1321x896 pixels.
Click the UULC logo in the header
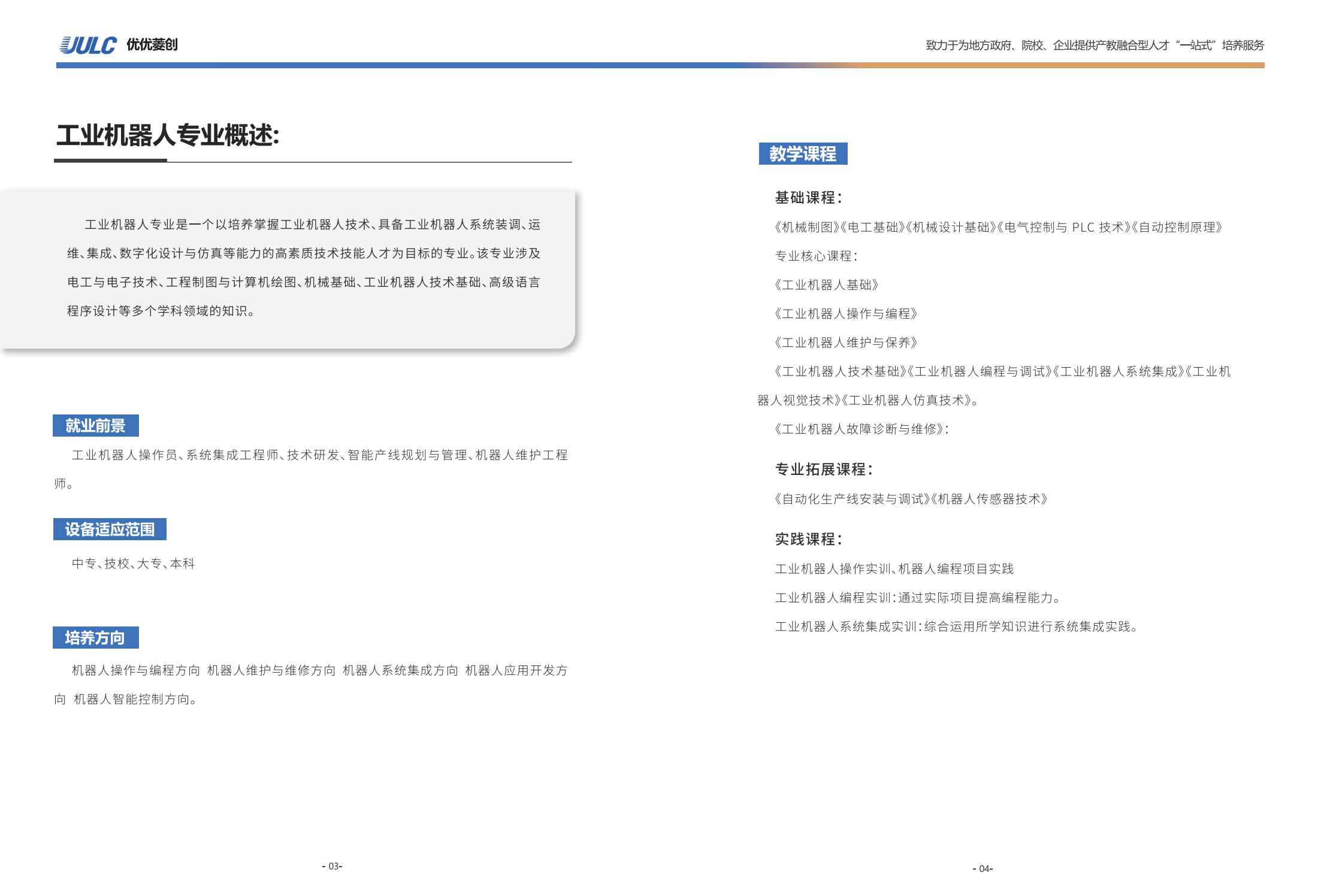(88, 45)
